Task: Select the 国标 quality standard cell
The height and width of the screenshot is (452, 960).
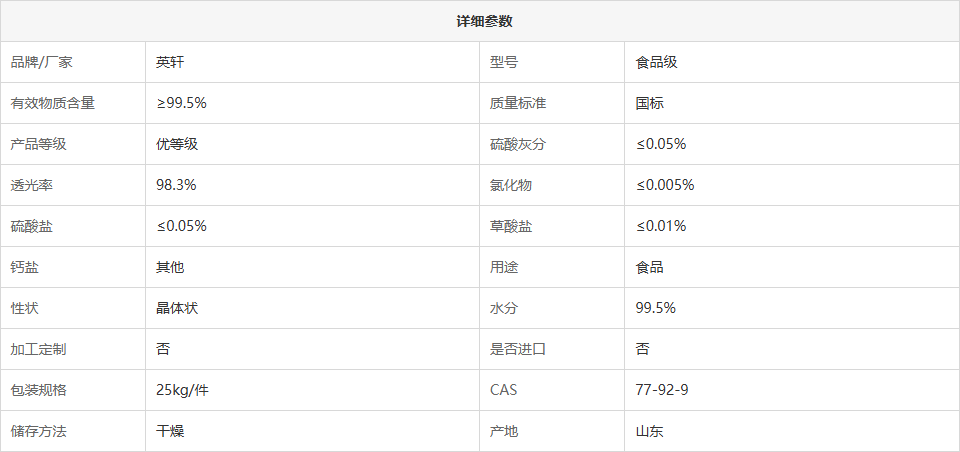Action: pyautogui.click(x=650, y=104)
